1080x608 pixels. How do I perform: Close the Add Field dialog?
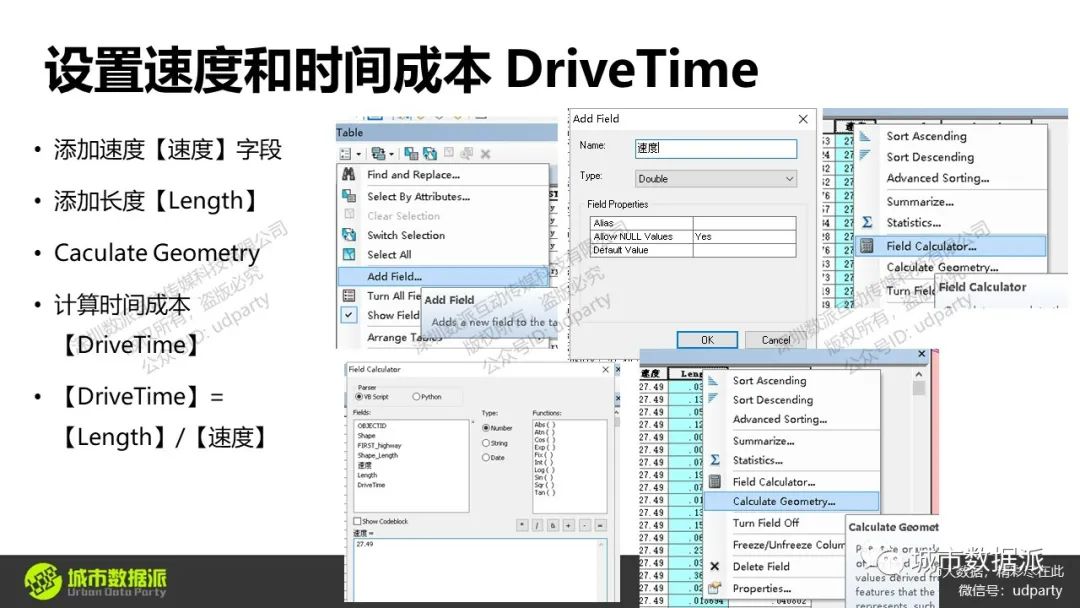point(802,119)
